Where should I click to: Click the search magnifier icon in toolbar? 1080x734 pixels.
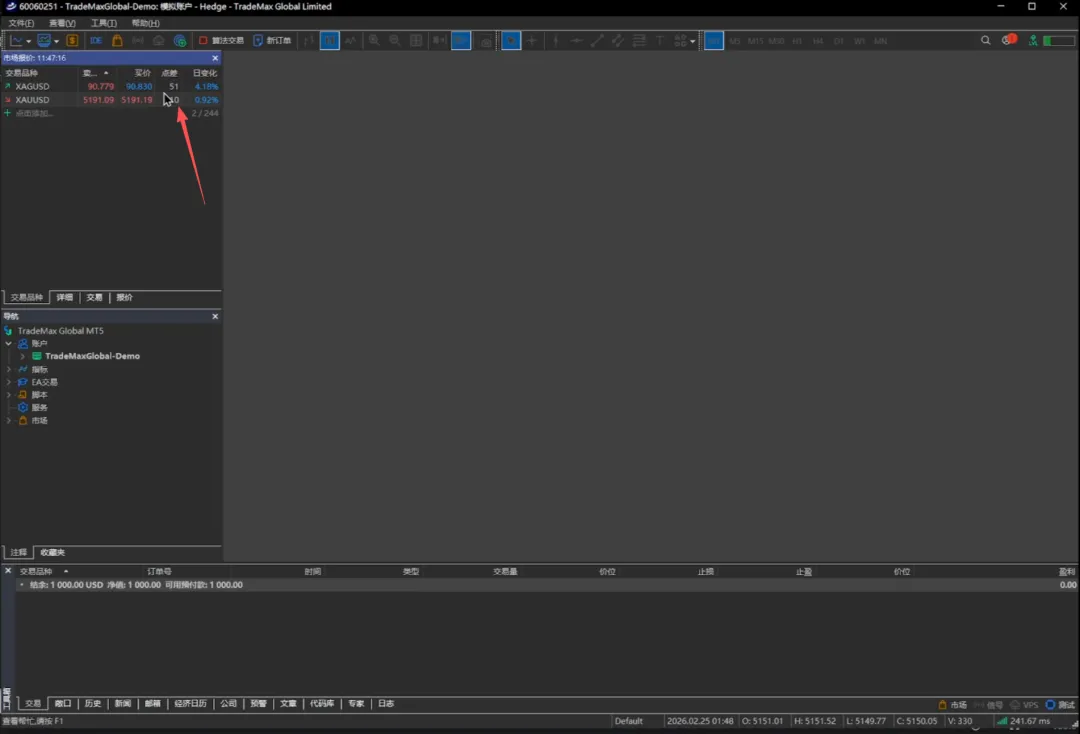(986, 41)
